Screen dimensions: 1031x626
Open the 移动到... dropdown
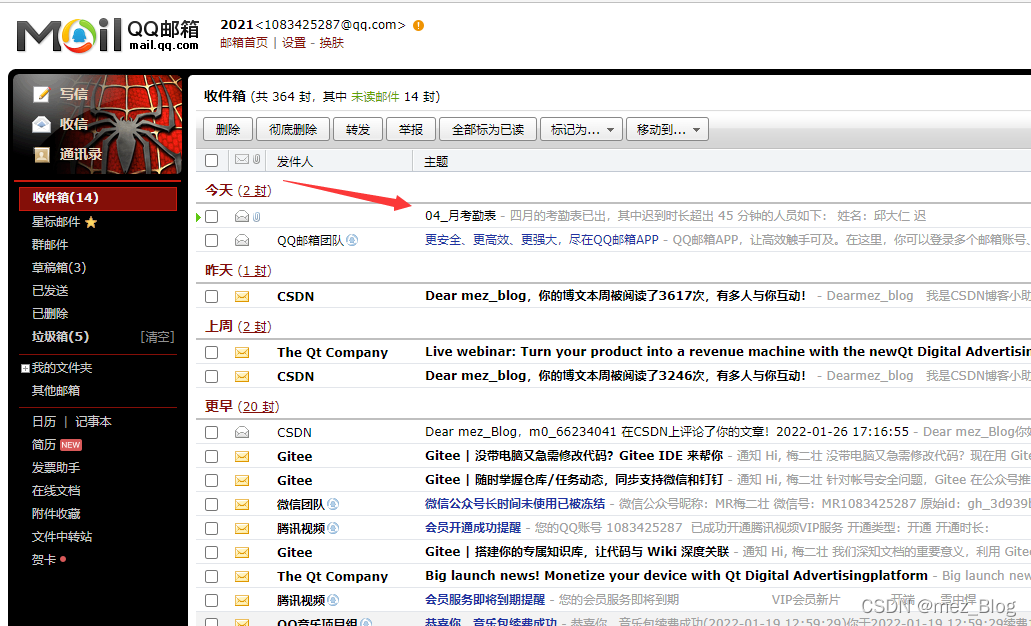pyautogui.click(x=667, y=130)
